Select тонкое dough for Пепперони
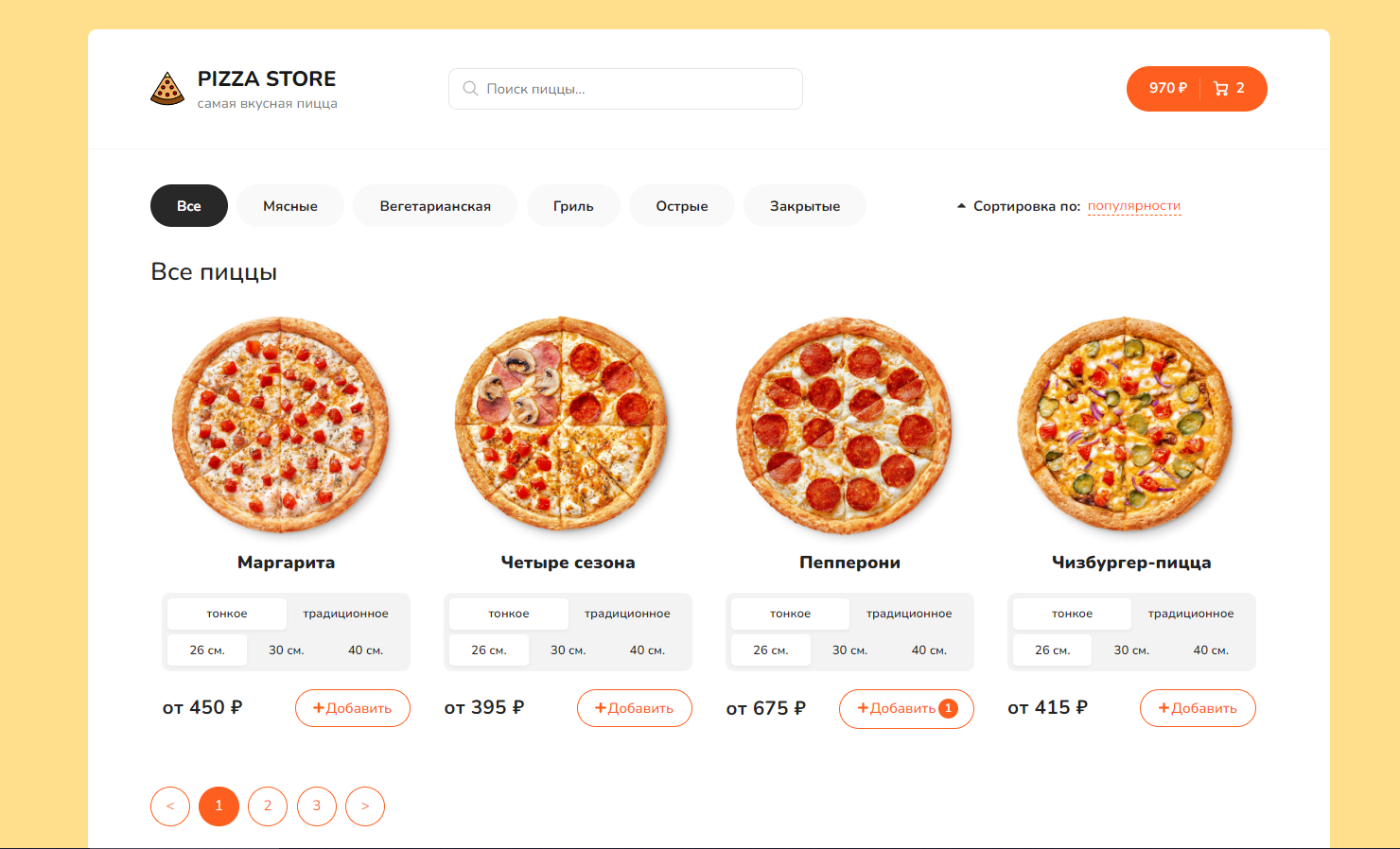1400x849 pixels. click(x=790, y=613)
